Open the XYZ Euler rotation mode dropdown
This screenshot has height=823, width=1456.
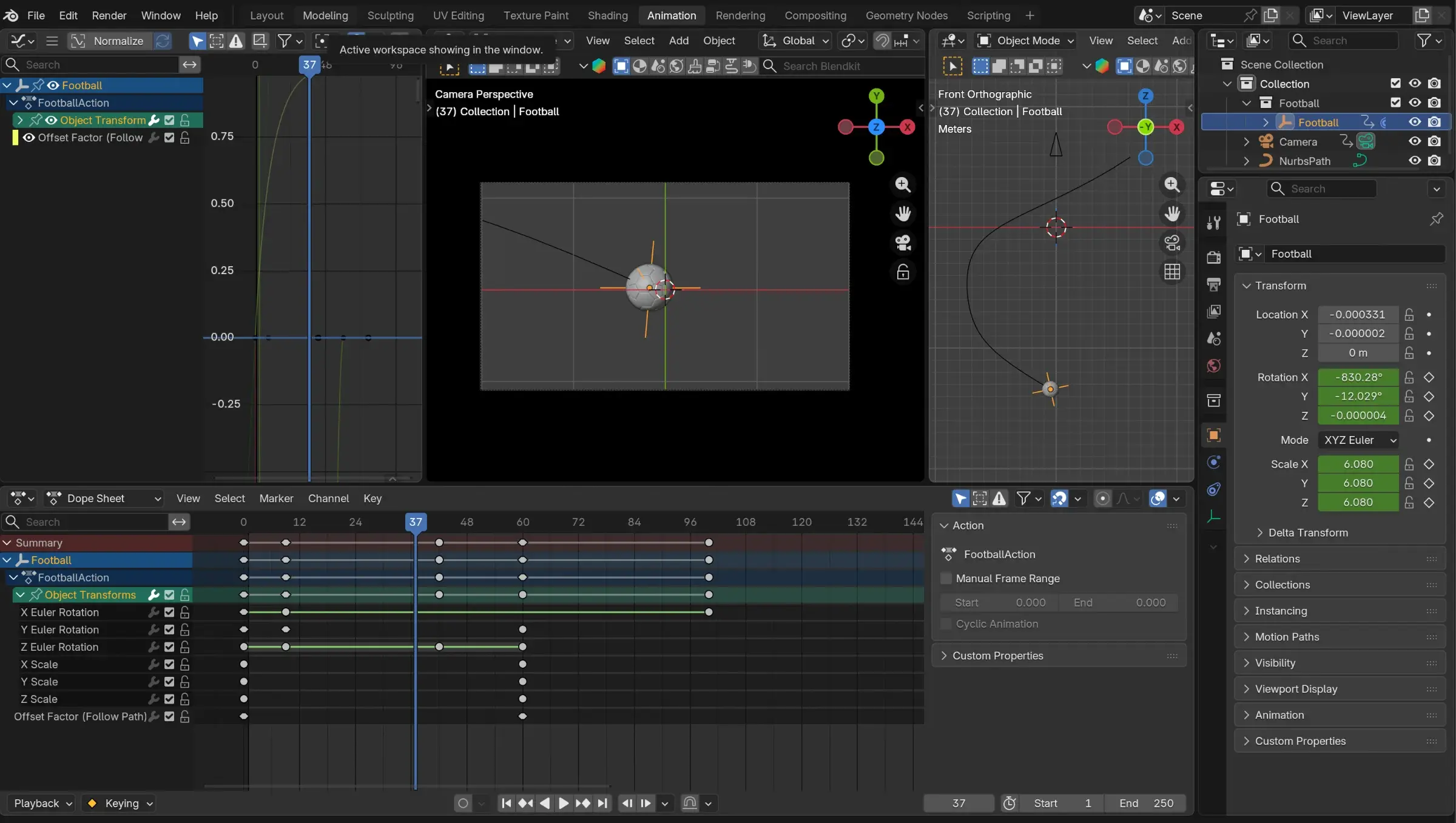tap(1358, 440)
